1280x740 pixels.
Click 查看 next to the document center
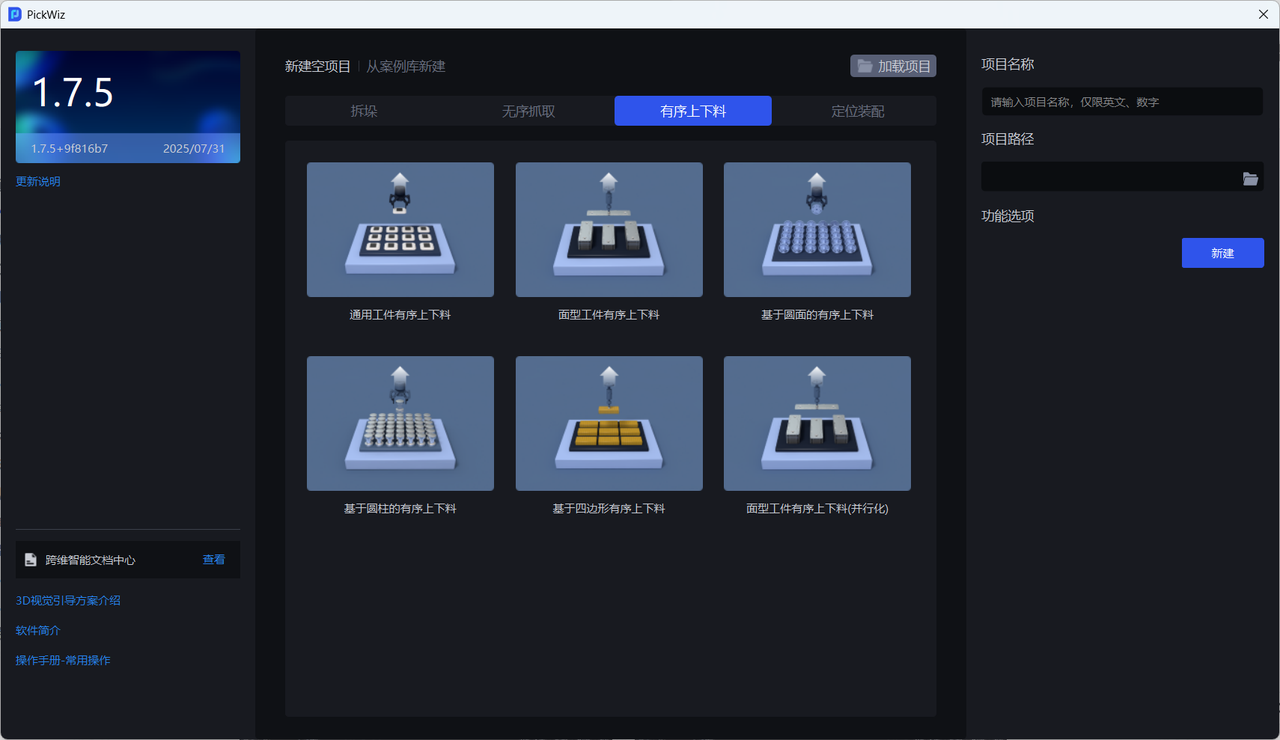pos(214,560)
